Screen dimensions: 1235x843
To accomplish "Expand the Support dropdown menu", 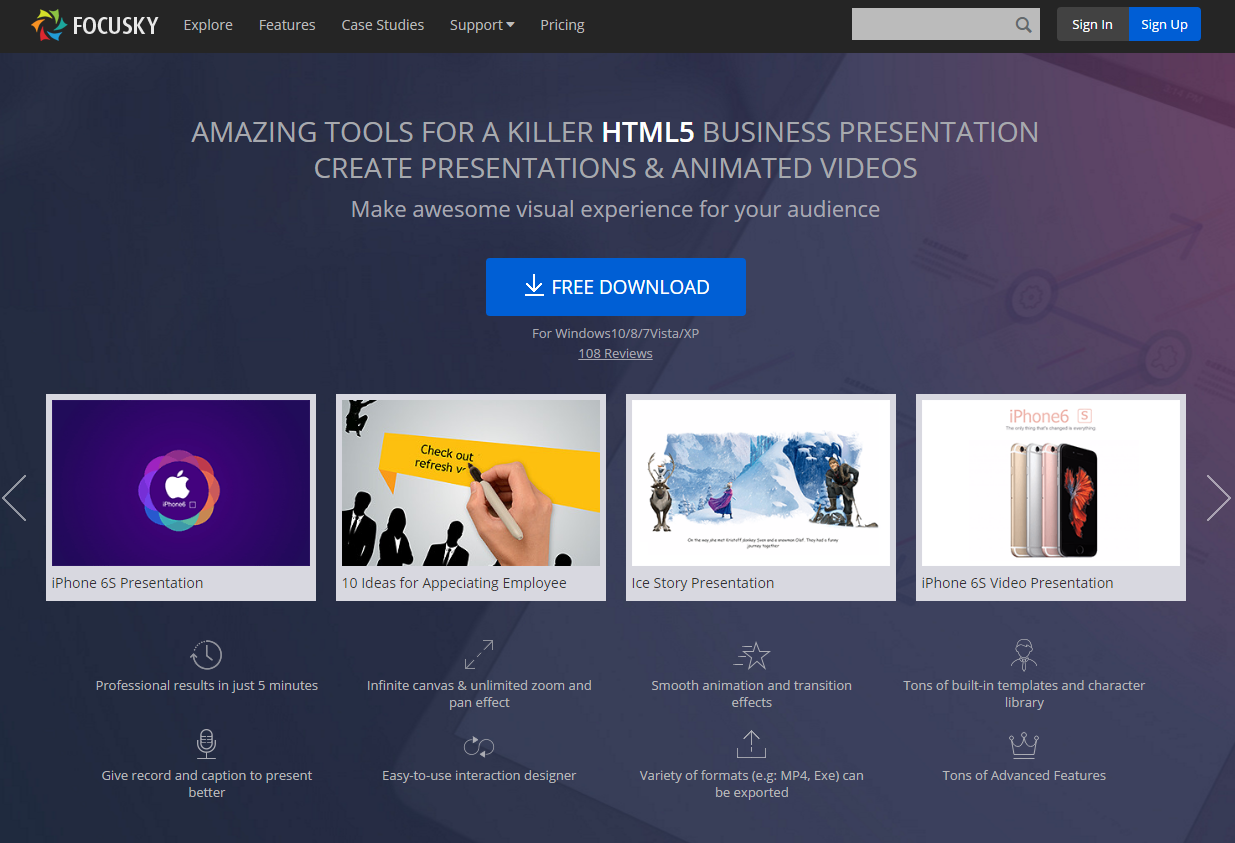I will point(482,25).
